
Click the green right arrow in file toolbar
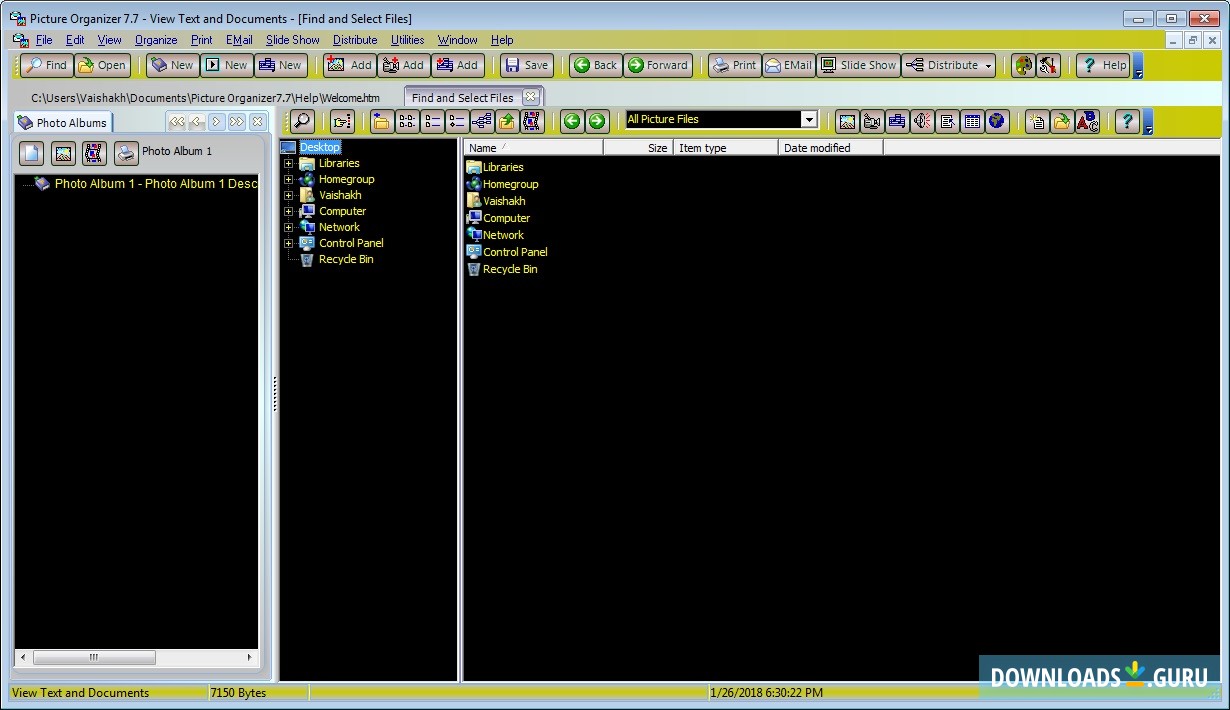[597, 121]
